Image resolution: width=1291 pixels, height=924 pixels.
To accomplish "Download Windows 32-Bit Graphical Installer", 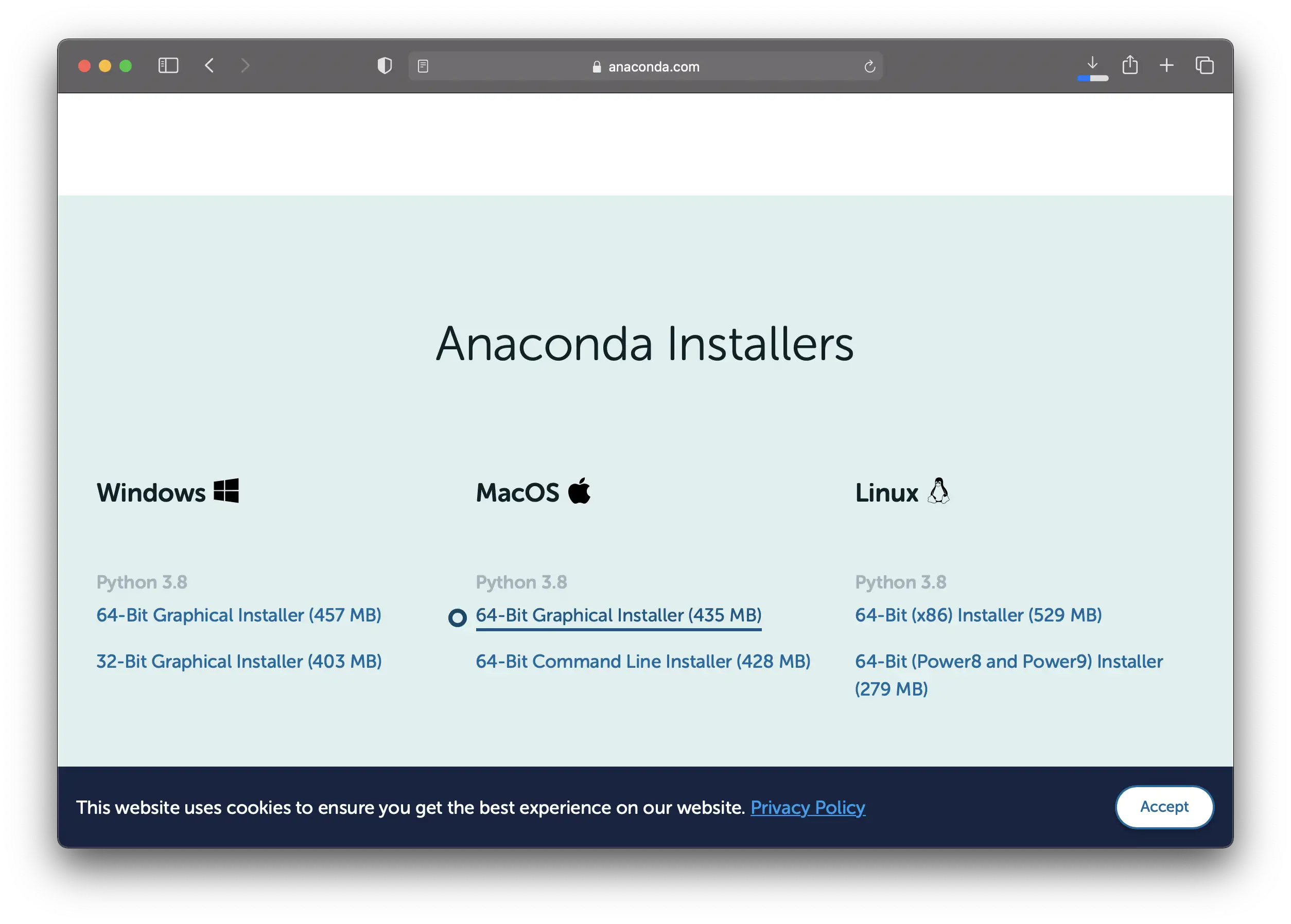I will (x=238, y=661).
